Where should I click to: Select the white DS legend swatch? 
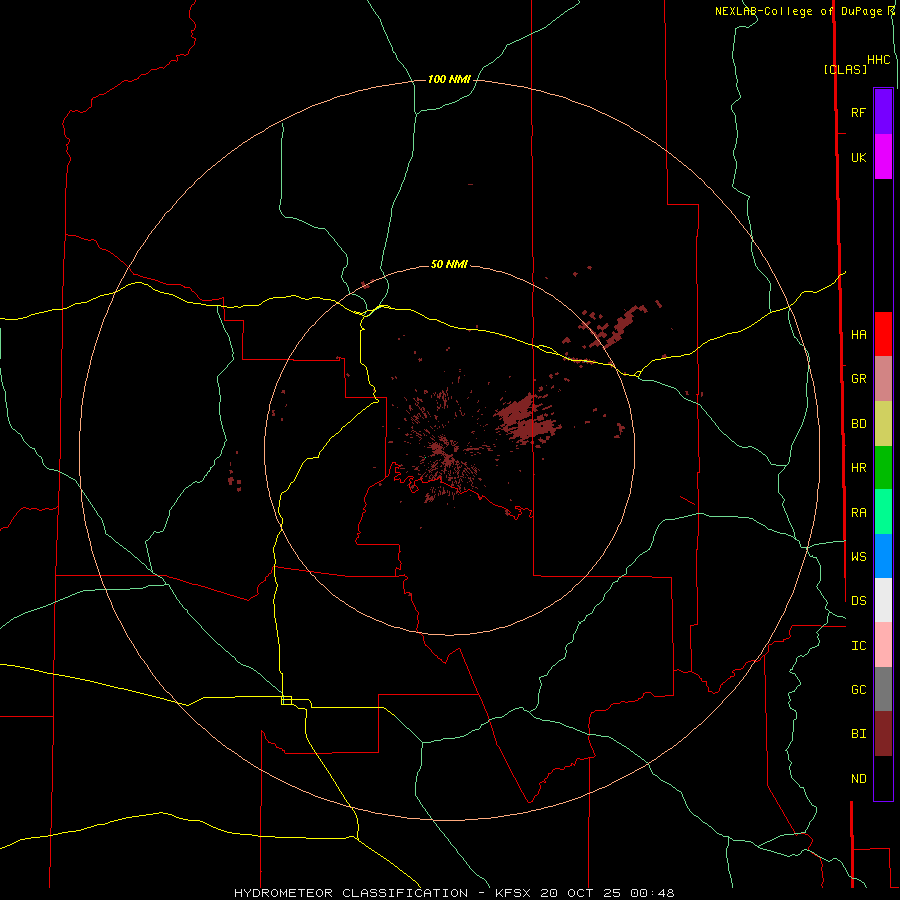click(883, 600)
